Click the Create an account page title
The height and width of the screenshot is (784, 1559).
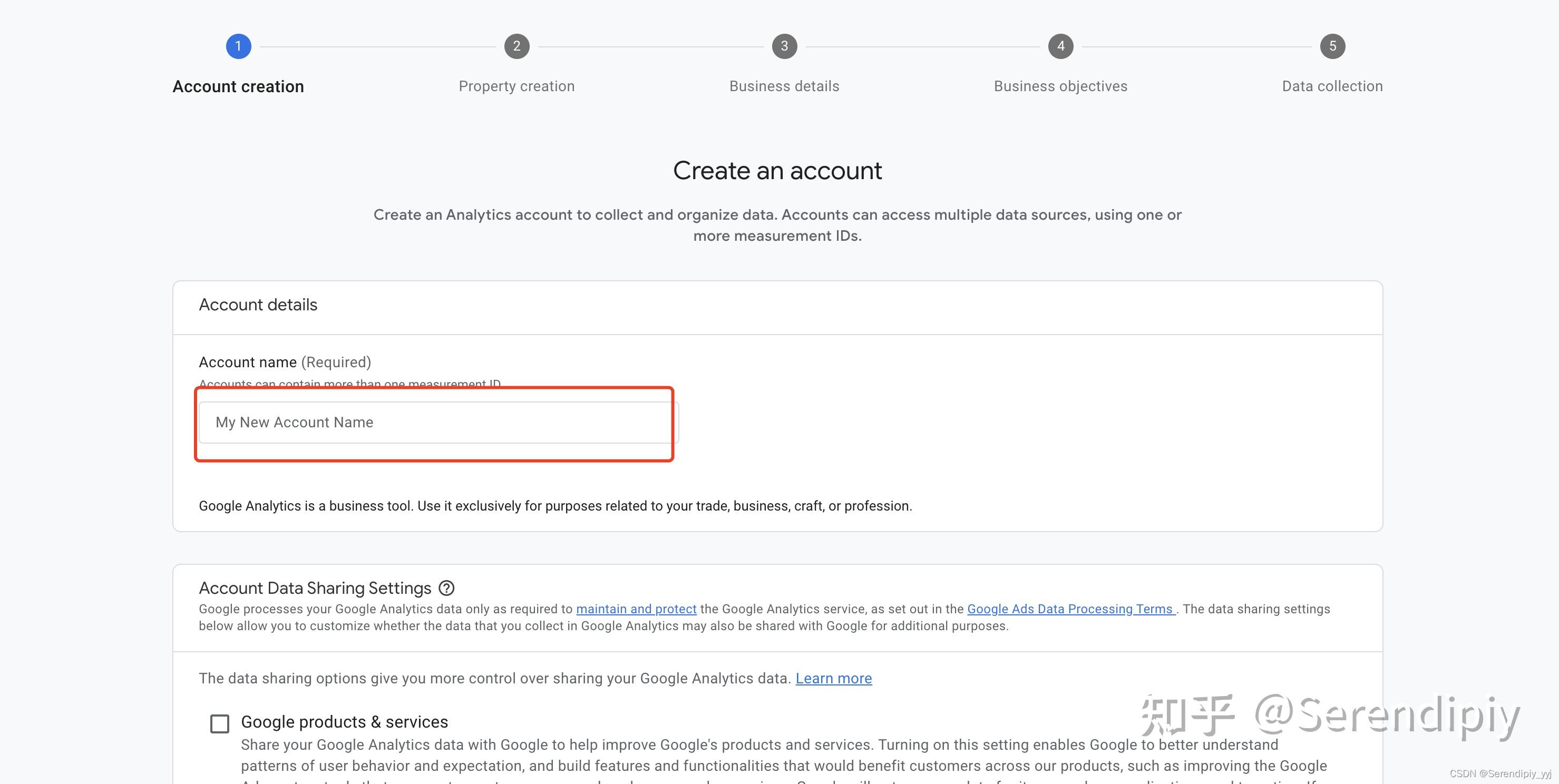click(778, 171)
